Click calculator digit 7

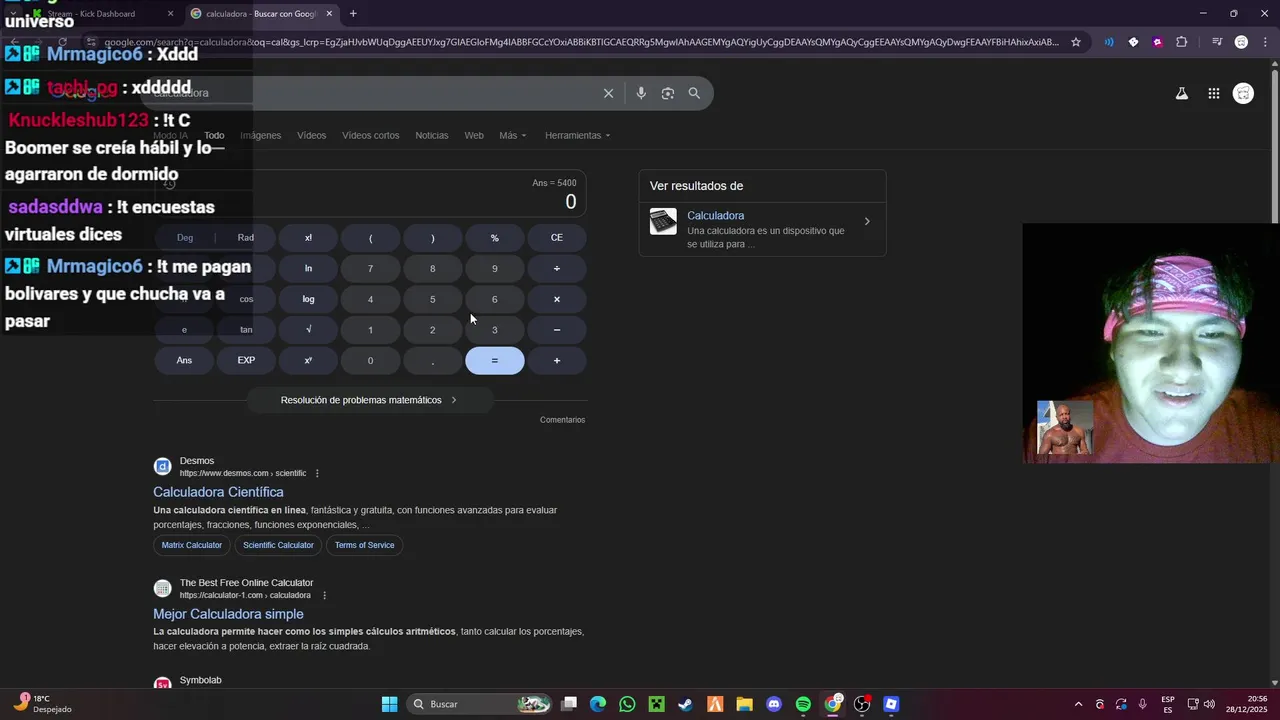click(370, 268)
